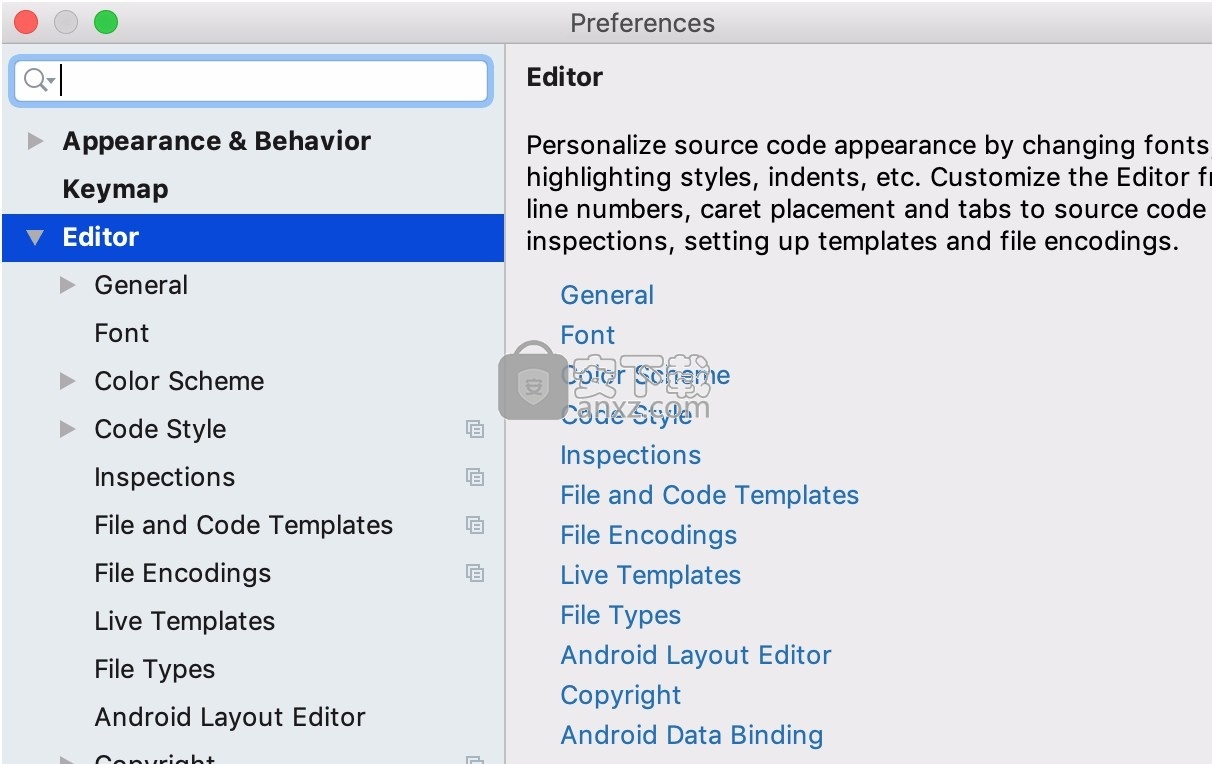Expand the General subsection arrow
This screenshot has height=764, width=1212.
[x=68, y=285]
